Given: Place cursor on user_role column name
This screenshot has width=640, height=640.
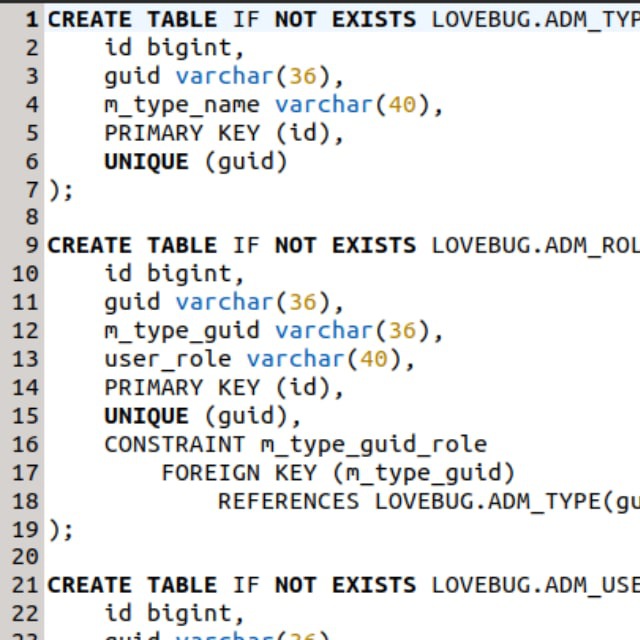Looking at the screenshot, I should 168,360.
